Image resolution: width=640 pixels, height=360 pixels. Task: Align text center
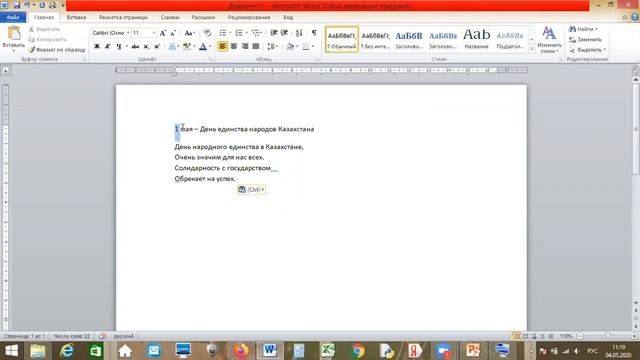[x=233, y=47]
